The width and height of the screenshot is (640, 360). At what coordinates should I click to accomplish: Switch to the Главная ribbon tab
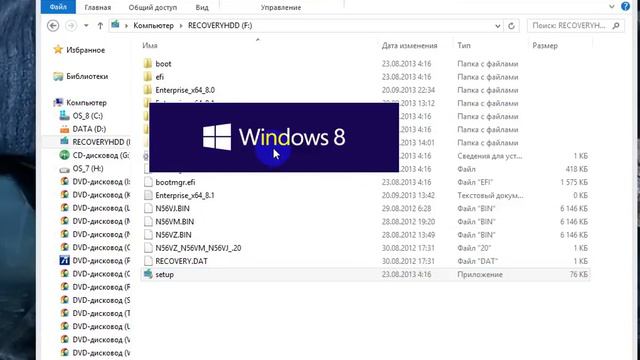98,7
